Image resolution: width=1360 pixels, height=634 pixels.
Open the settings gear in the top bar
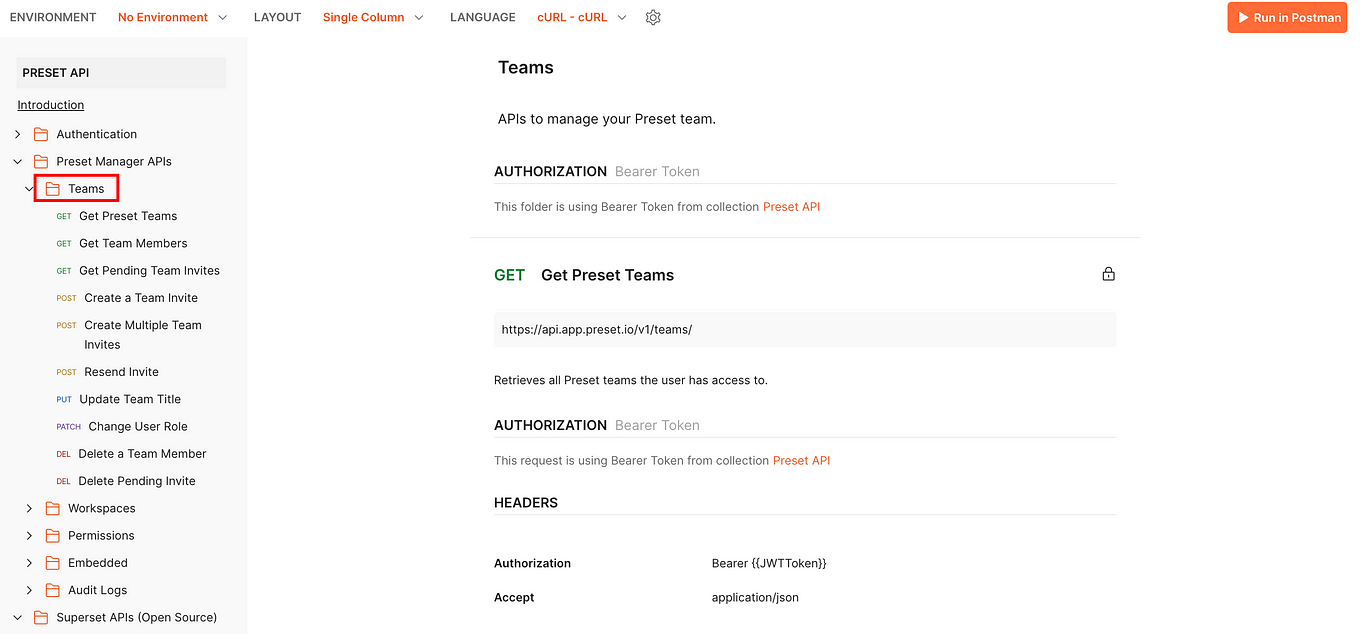click(653, 17)
